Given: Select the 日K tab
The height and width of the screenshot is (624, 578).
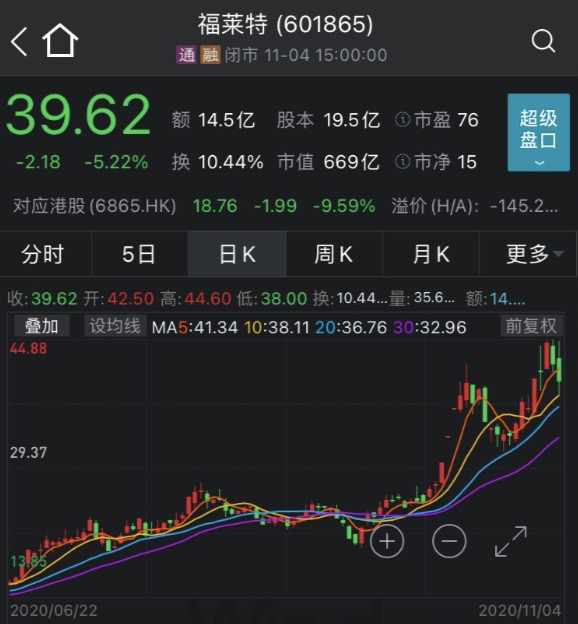Looking at the screenshot, I should 237,254.
